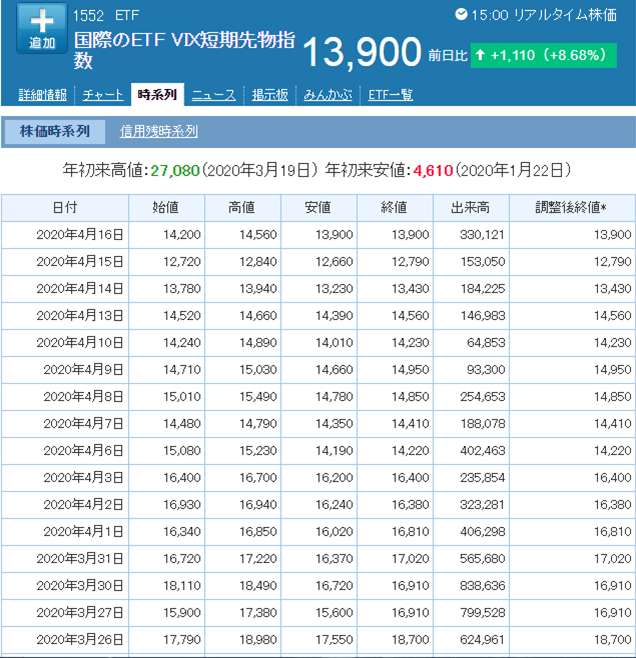Click the high price 15,490 on April 8
The height and width of the screenshot is (658, 636).
pyautogui.click(x=258, y=397)
